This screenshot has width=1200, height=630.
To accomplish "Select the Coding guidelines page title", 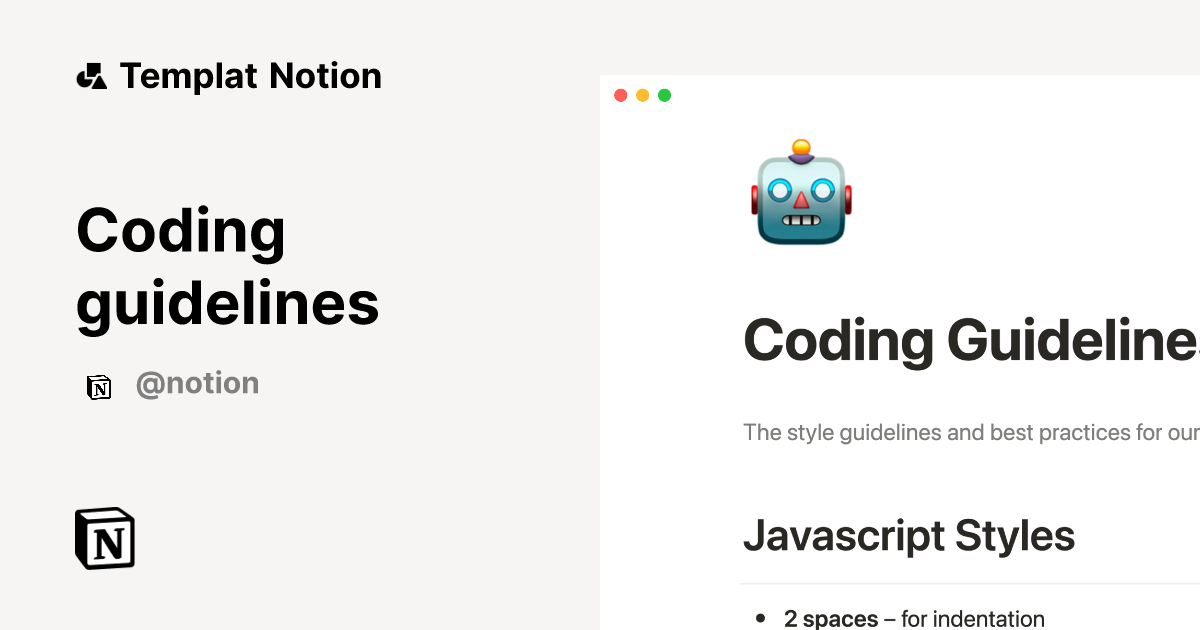I will [x=227, y=266].
